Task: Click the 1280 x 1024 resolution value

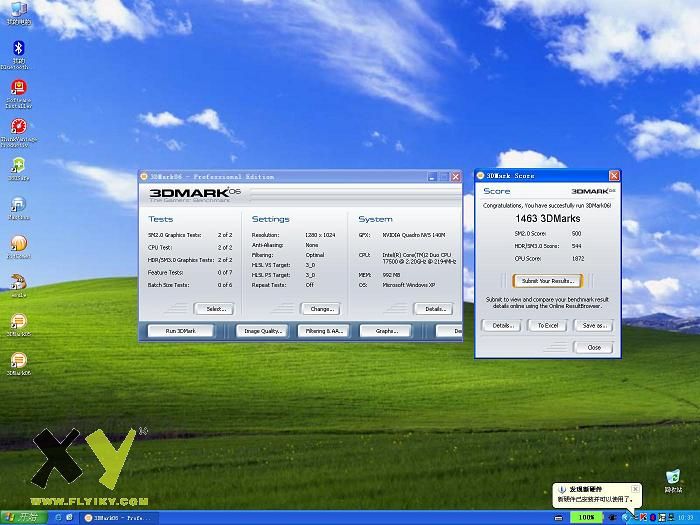Action: [320, 235]
